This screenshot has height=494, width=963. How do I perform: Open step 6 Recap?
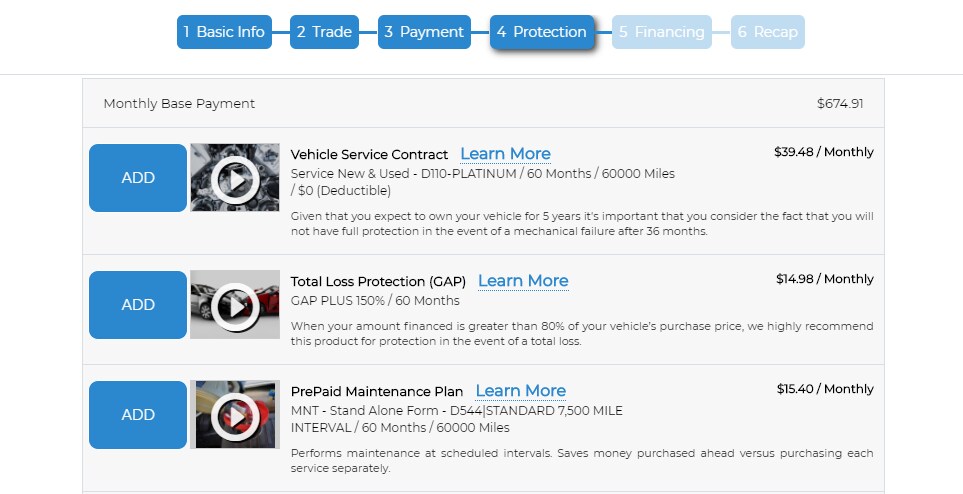point(768,32)
